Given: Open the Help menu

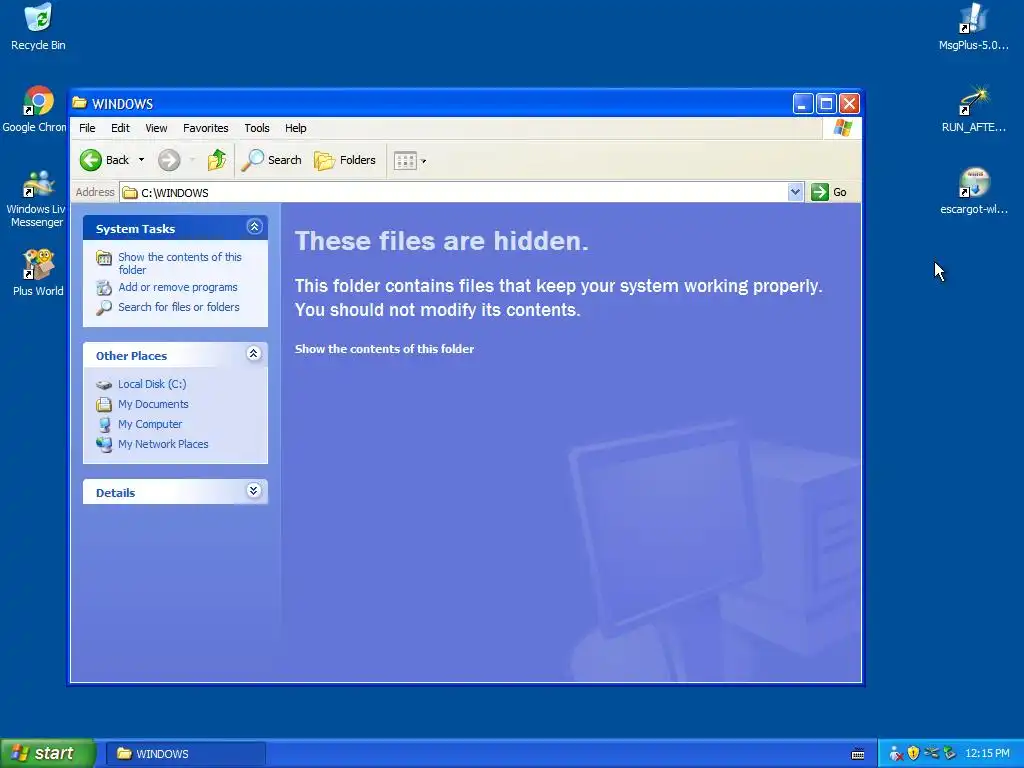Looking at the screenshot, I should pos(295,128).
